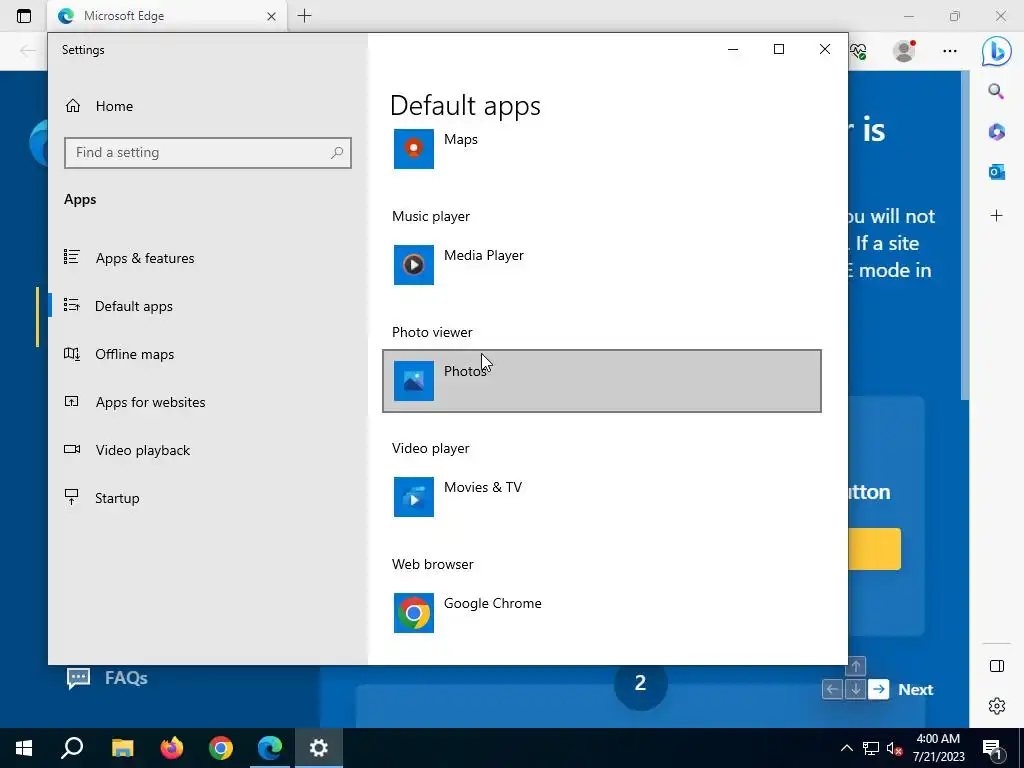Click the Find a setting search box
Viewport: 1024px width, 768px height.
pos(208,152)
